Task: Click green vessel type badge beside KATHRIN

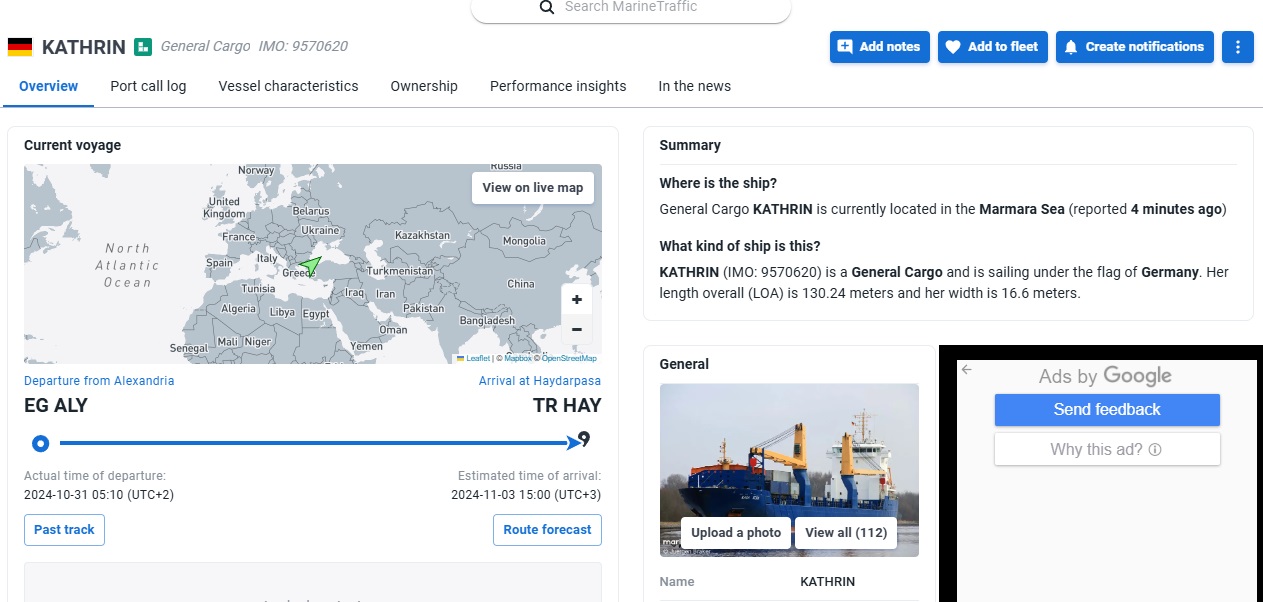Action: point(144,47)
